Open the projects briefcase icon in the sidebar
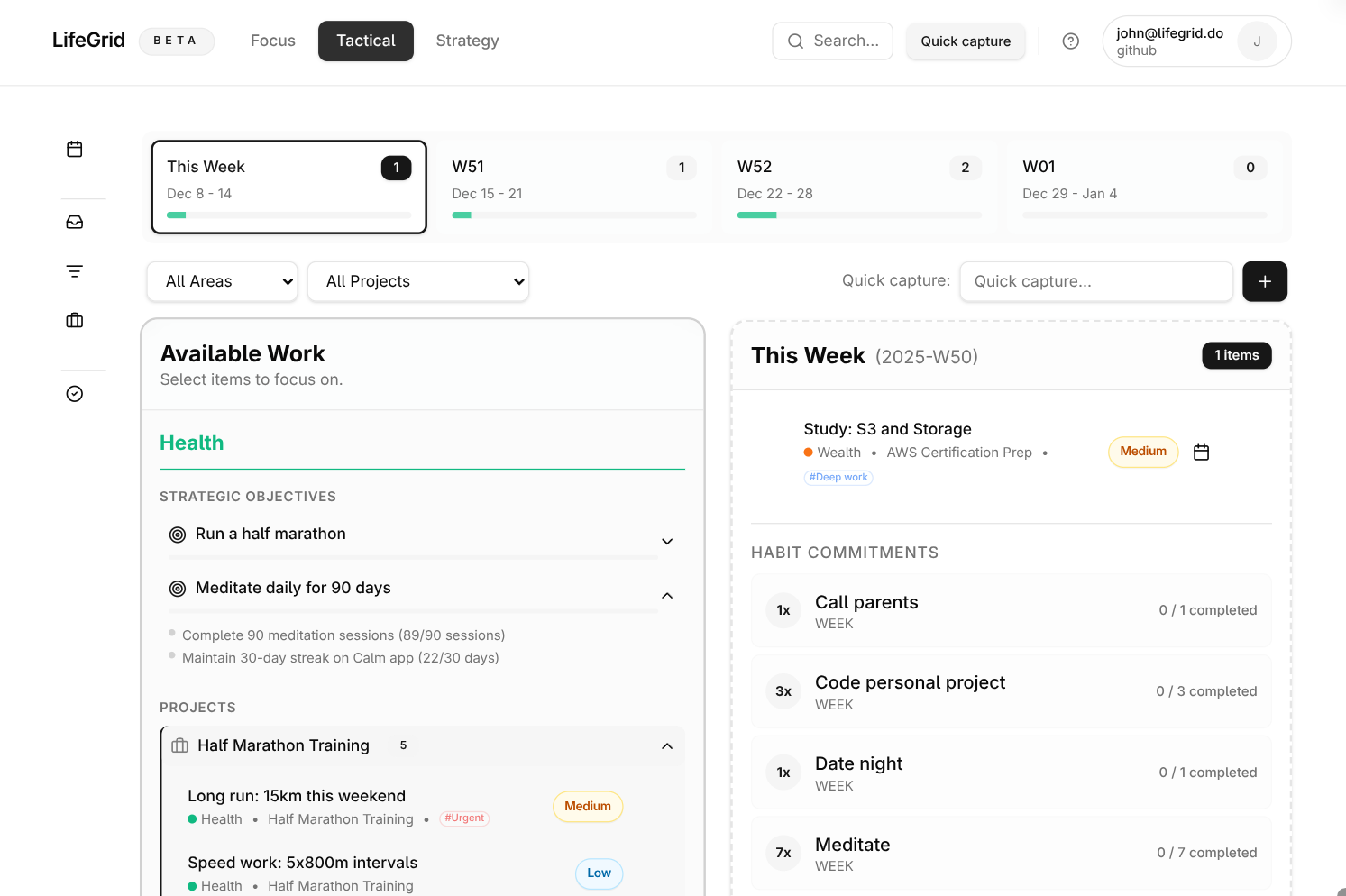The height and width of the screenshot is (896, 1346). (75, 319)
